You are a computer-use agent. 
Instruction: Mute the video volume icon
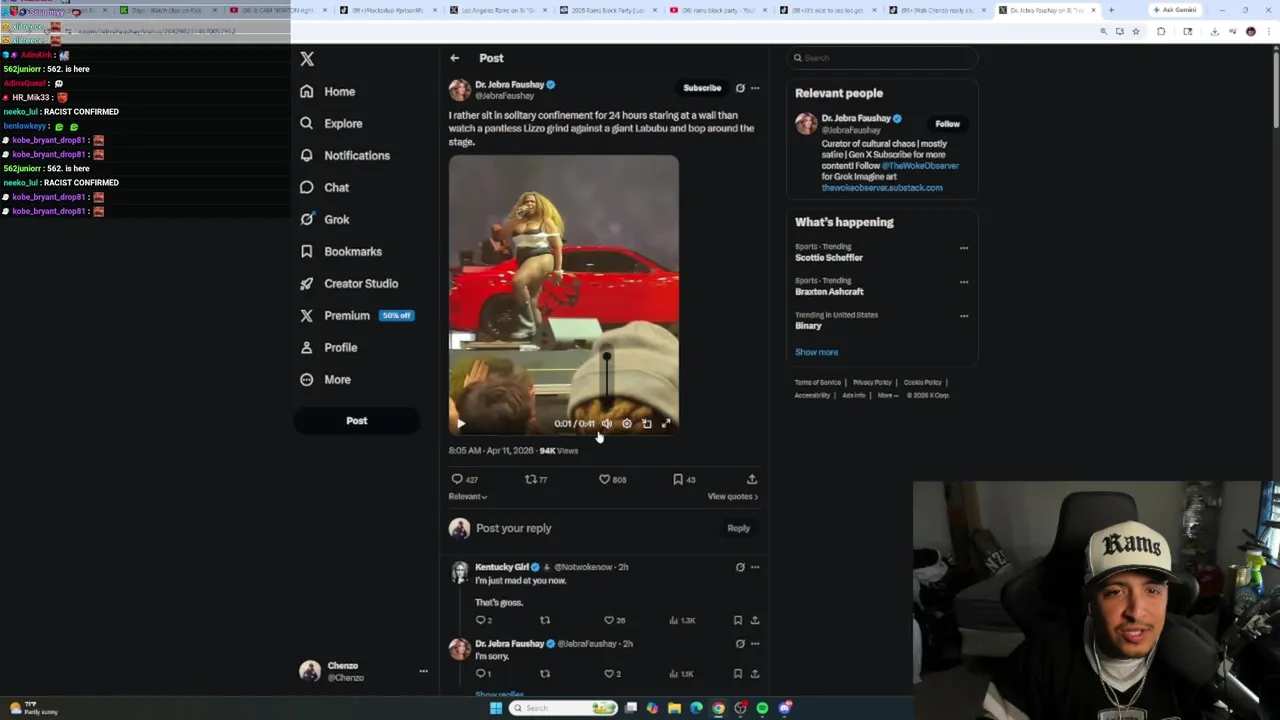[607, 423]
